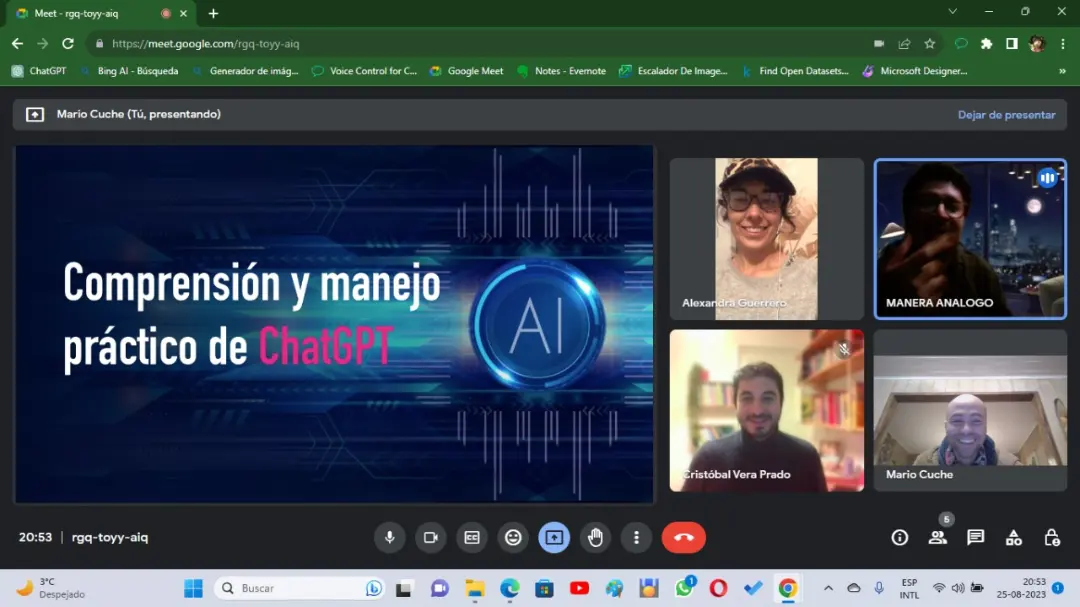Open Voice Control for C... bookmark
The width and height of the screenshot is (1080, 607).
pos(364,71)
